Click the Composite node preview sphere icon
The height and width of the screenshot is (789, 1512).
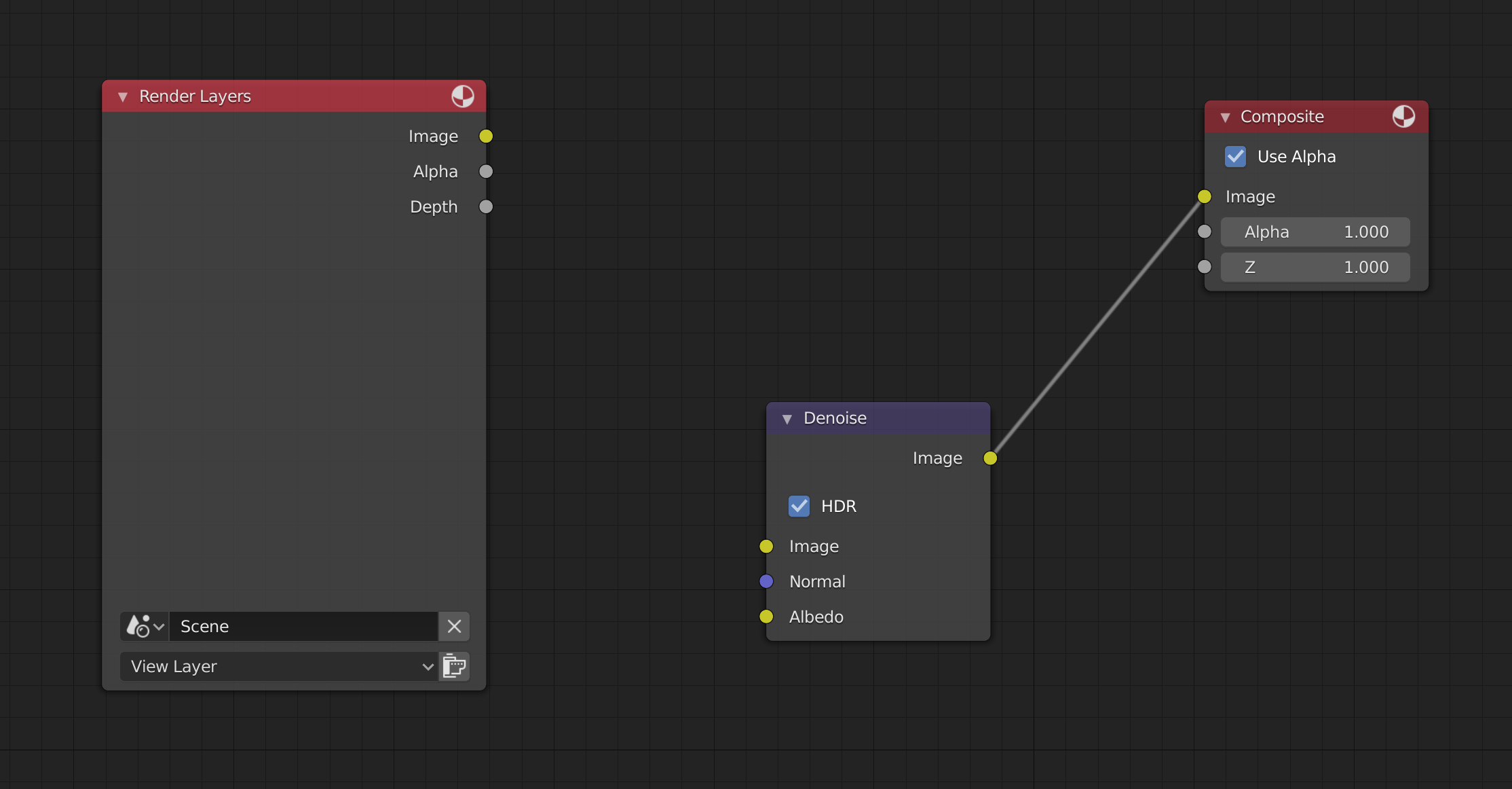click(x=1403, y=117)
